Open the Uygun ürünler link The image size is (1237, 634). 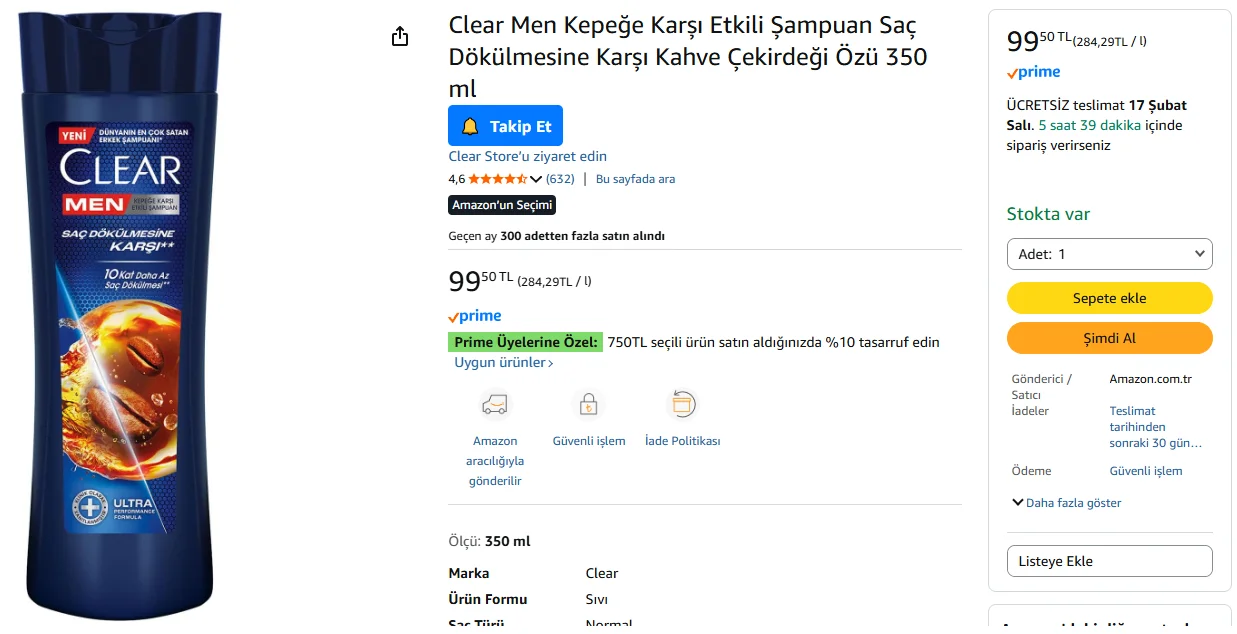504,363
